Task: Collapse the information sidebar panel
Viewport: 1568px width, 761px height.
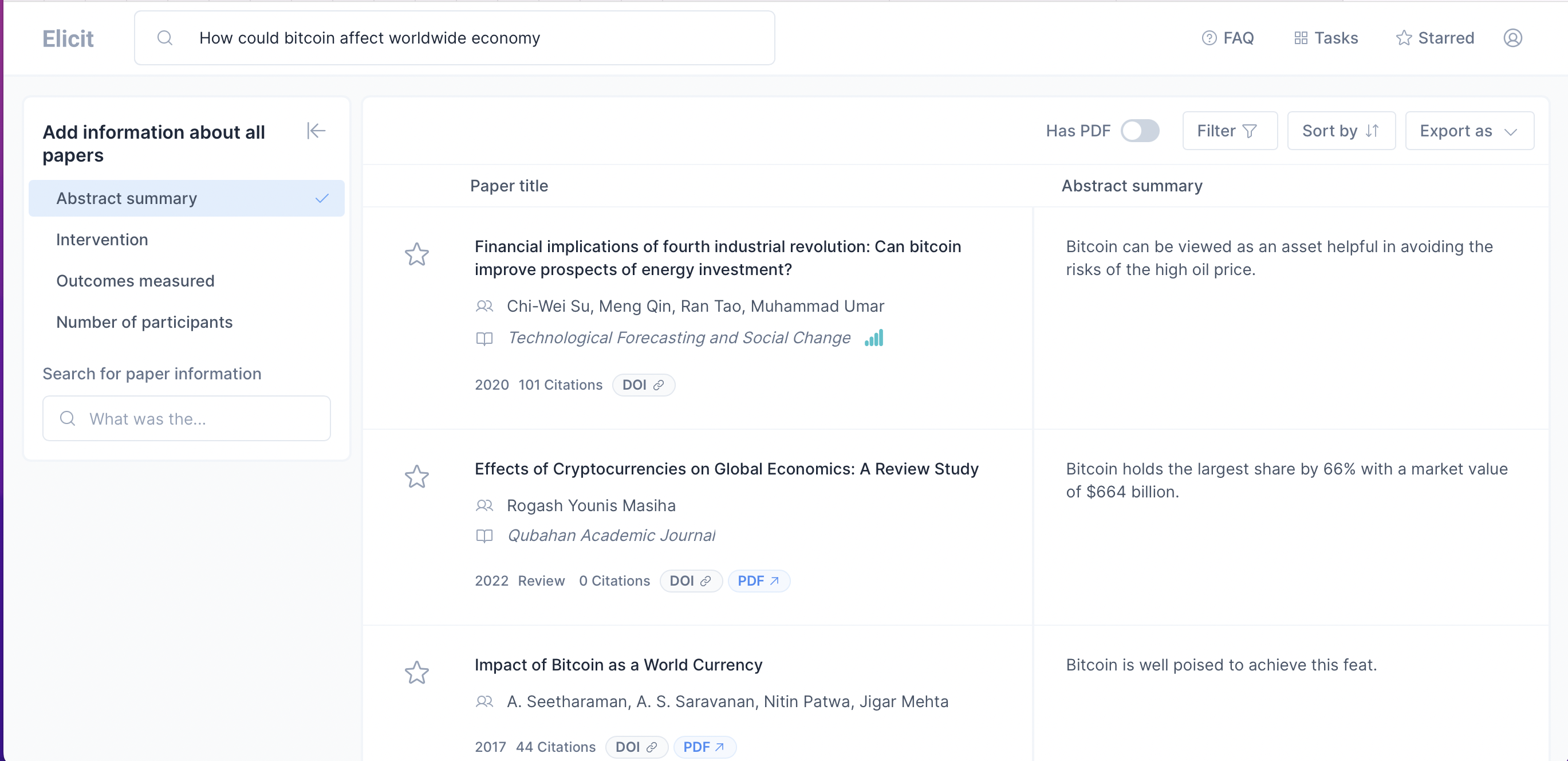Action: (316, 131)
